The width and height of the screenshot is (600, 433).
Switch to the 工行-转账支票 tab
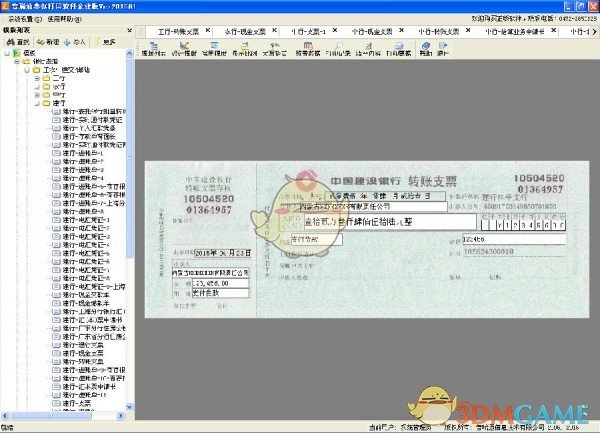(179, 32)
